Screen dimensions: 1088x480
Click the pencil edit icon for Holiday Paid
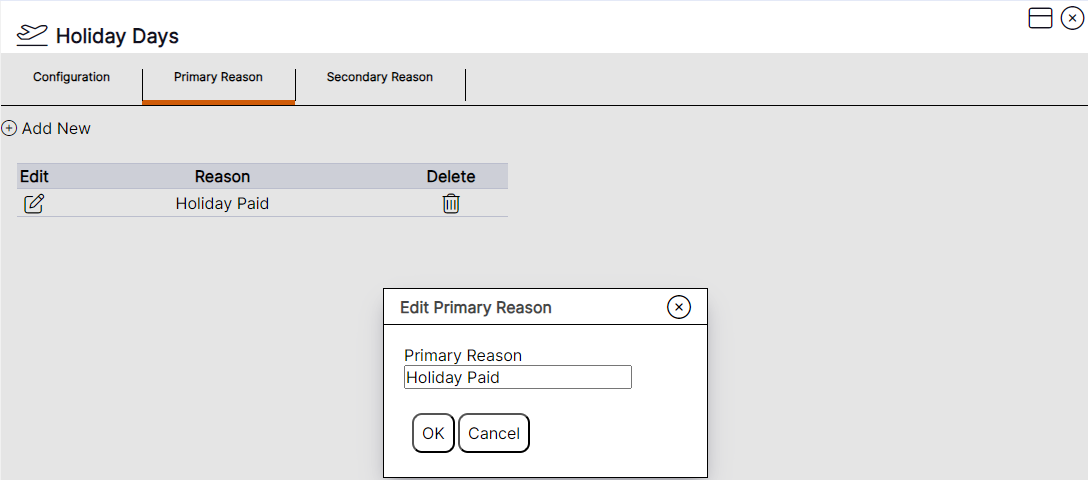[x=34, y=204]
